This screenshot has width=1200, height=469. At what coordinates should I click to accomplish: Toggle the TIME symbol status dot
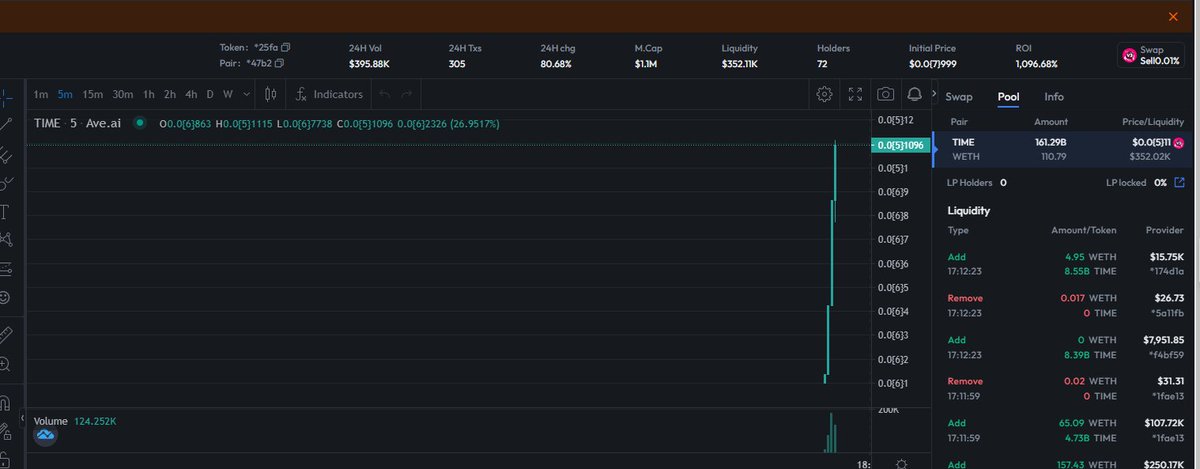coord(140,123)
